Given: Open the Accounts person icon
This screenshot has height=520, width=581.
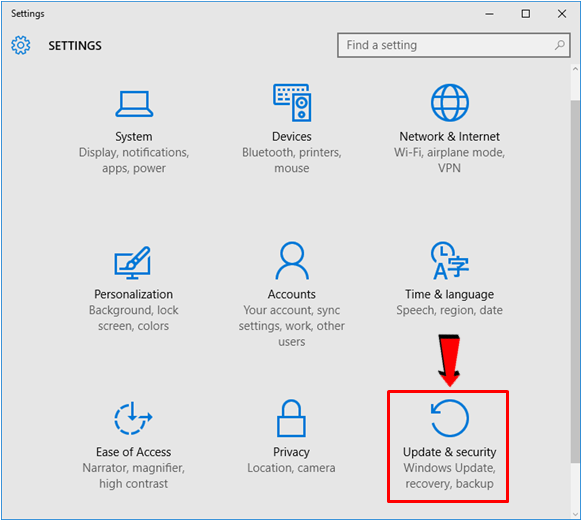Looking at the screenshot, I should pos(292,261).
